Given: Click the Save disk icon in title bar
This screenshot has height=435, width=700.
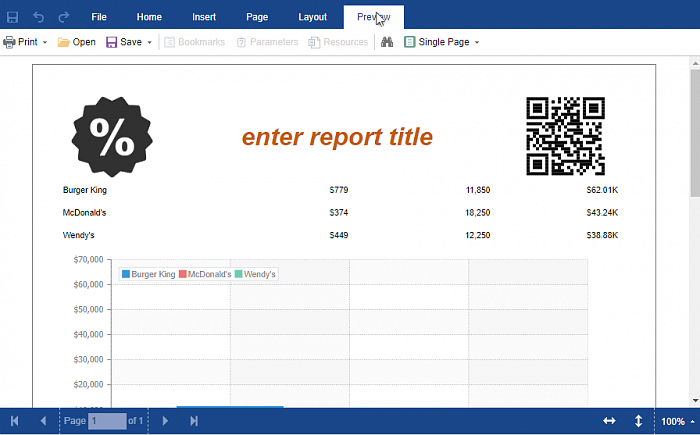Looking at the screenshot, I should [12, 17].
